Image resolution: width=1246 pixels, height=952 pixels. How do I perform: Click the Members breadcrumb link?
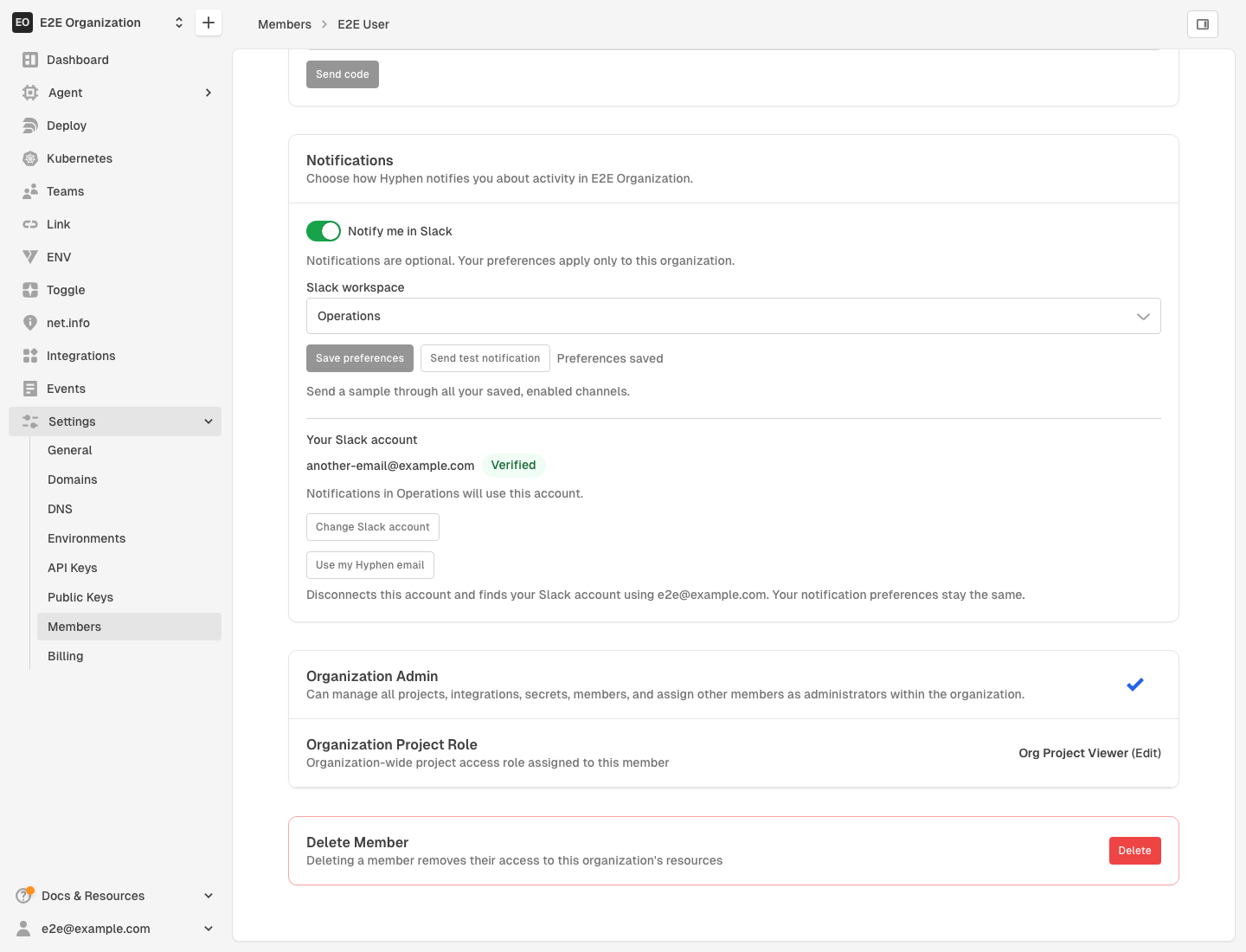tap(285, 24)
